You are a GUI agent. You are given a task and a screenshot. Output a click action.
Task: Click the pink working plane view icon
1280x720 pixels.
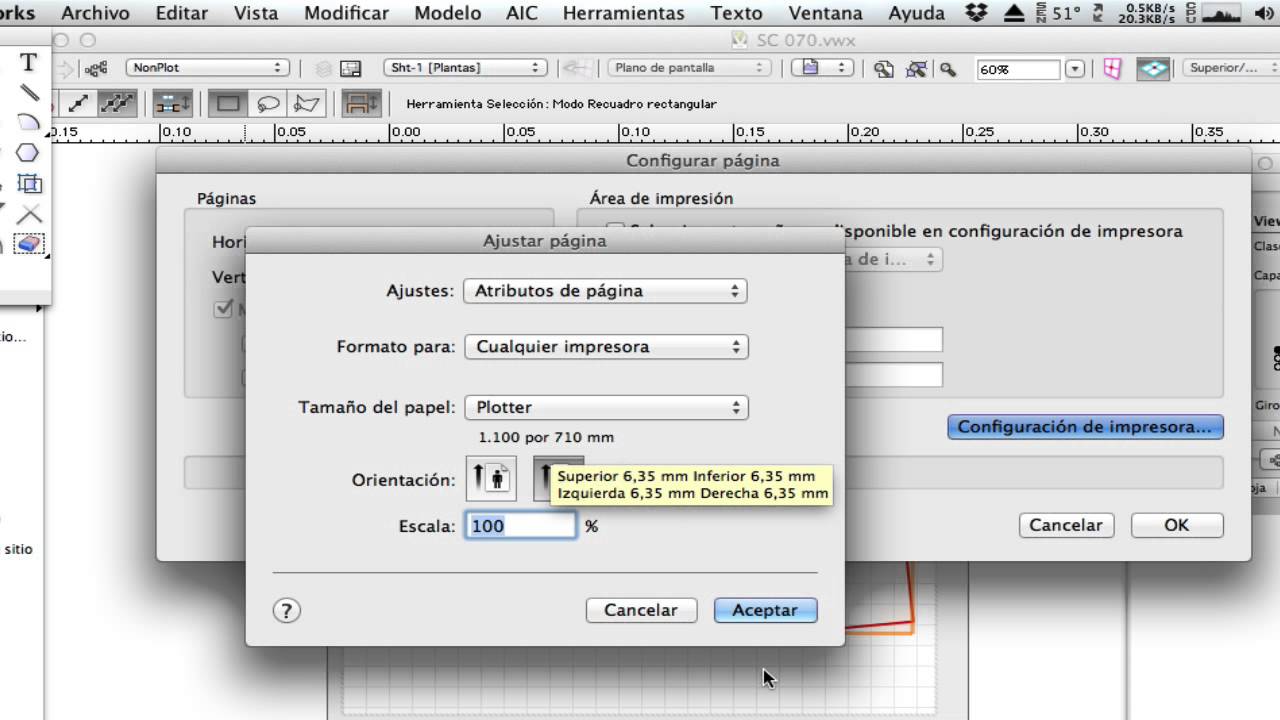point(1112,69)
